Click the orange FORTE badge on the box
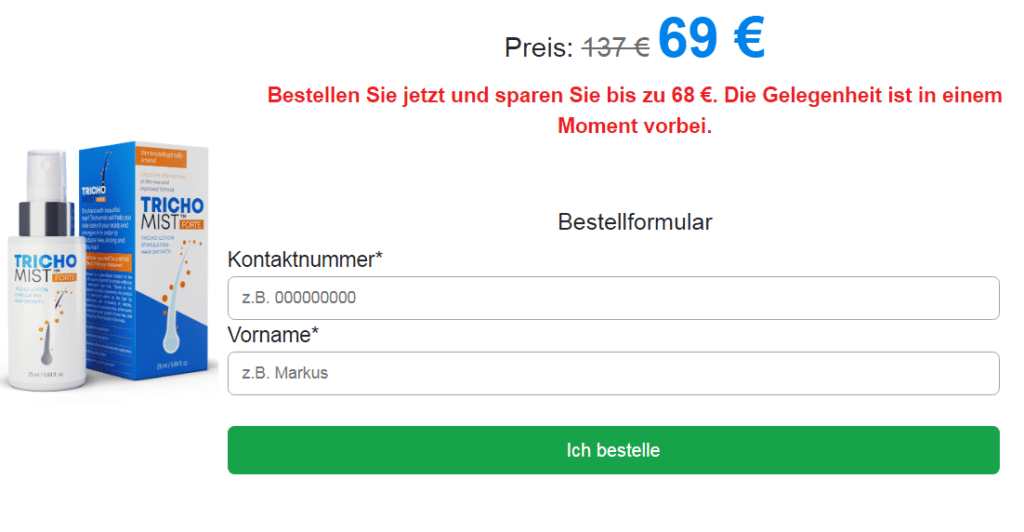Image resolution: width=1024 pixels, height=532 pixels. [x=190, y=224]
